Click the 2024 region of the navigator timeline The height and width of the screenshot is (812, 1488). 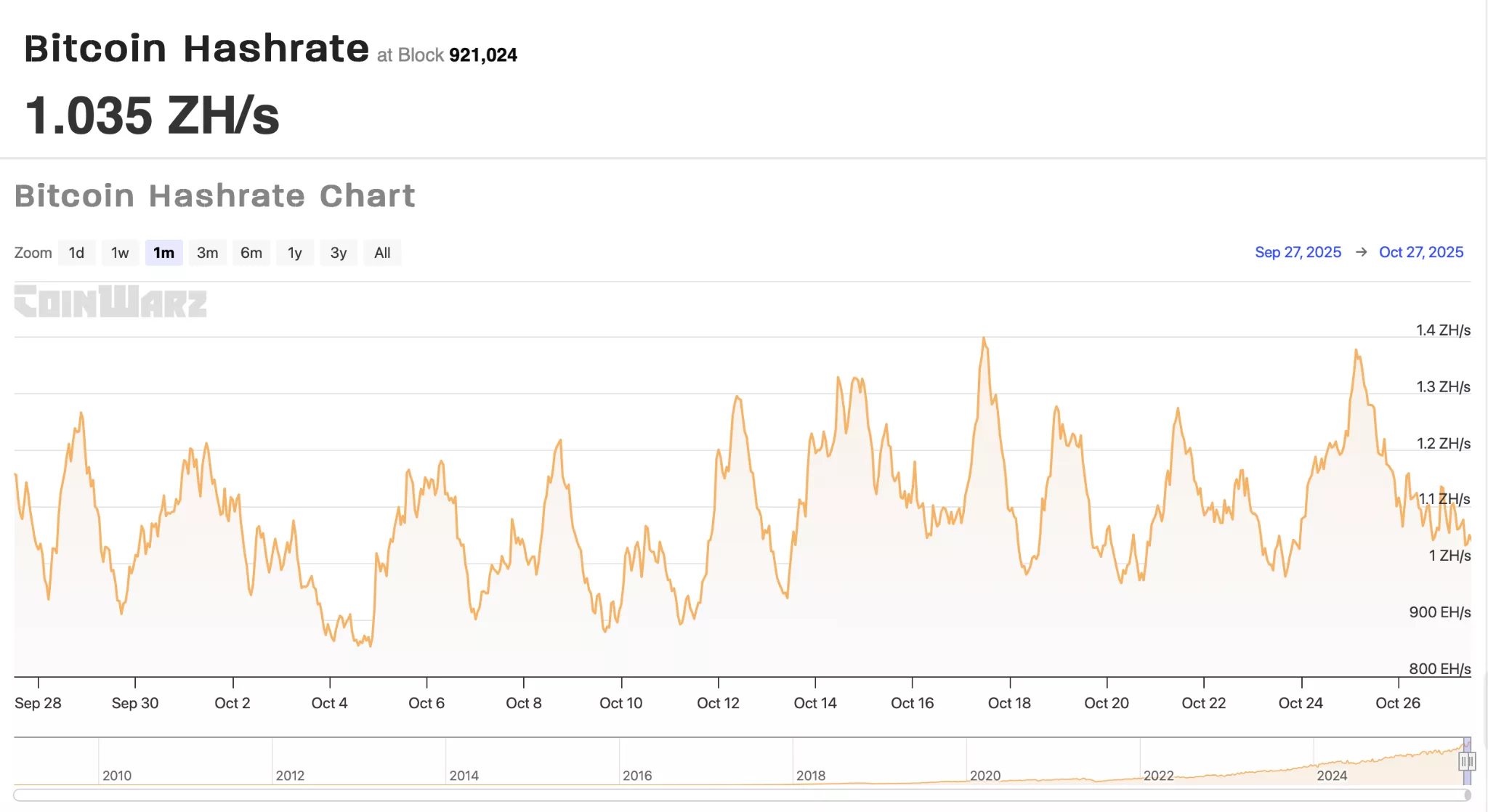click(1332, 775)
